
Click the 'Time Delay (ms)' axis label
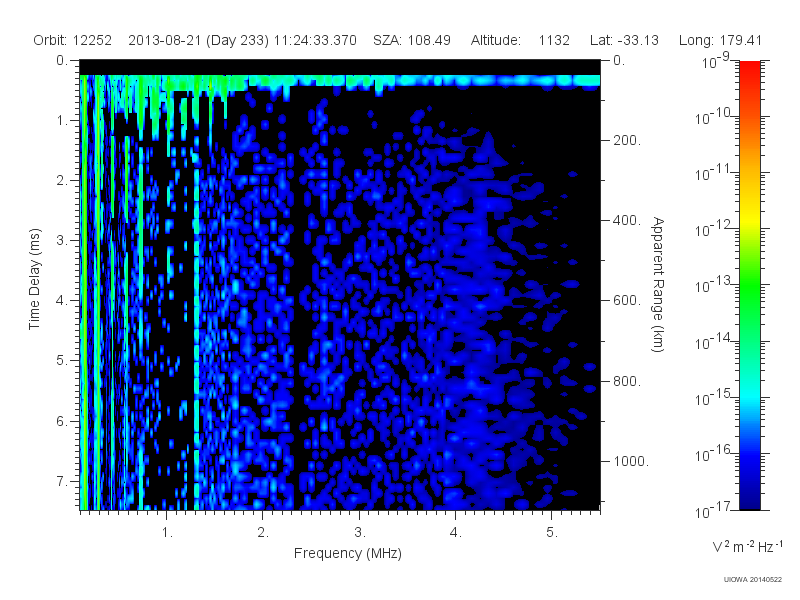point(34,279)
